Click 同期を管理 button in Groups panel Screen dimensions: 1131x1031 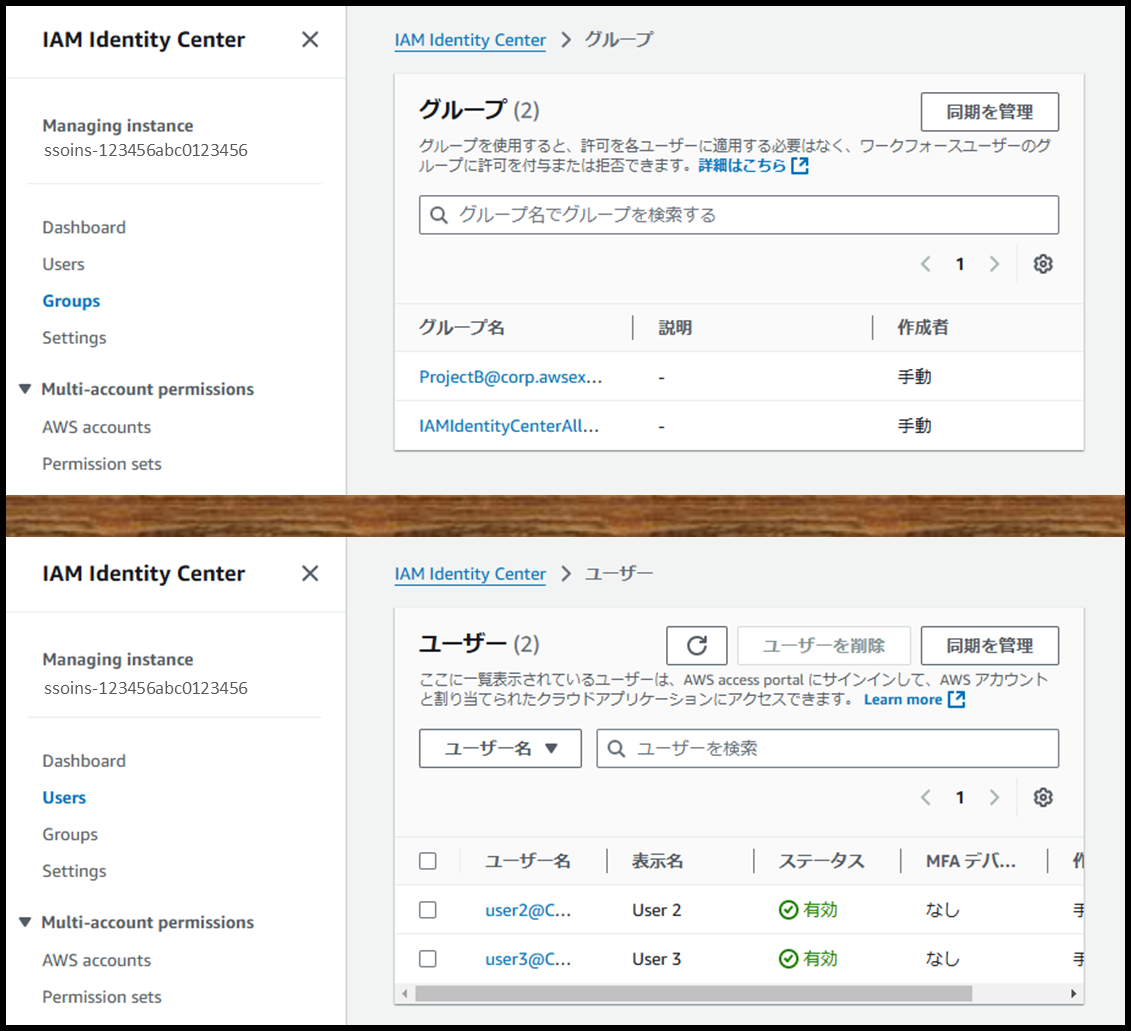[990, 112]
